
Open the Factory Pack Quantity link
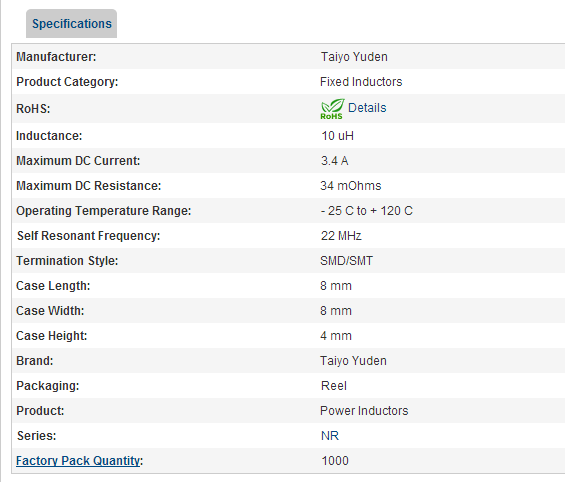[78, 460]
